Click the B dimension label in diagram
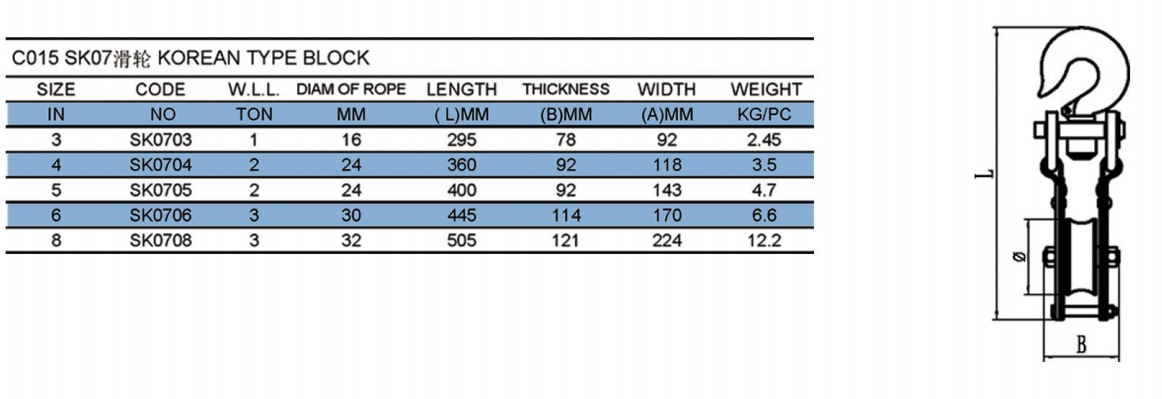Screen dimensions: 1162x399 pos(1081,345)
